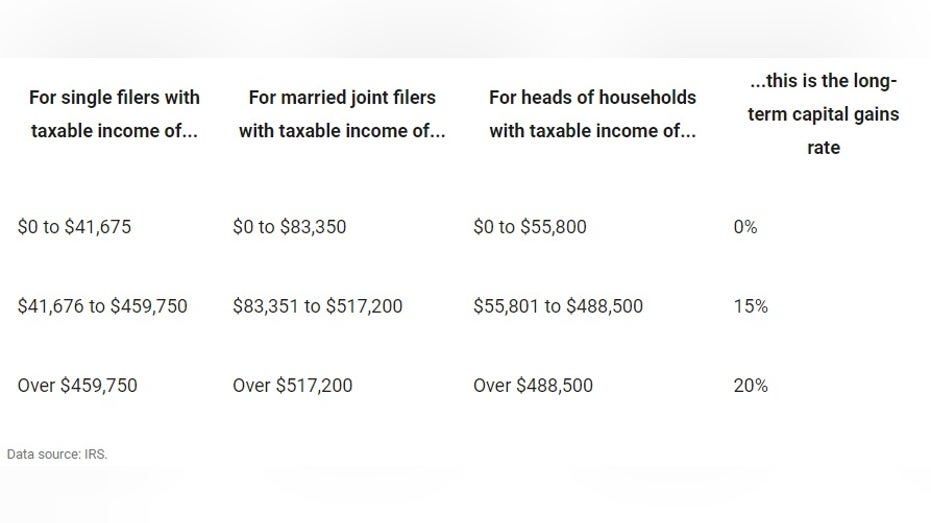
Task: Select the $41,676 to $459,750 cell
Action: coord(102,306)
